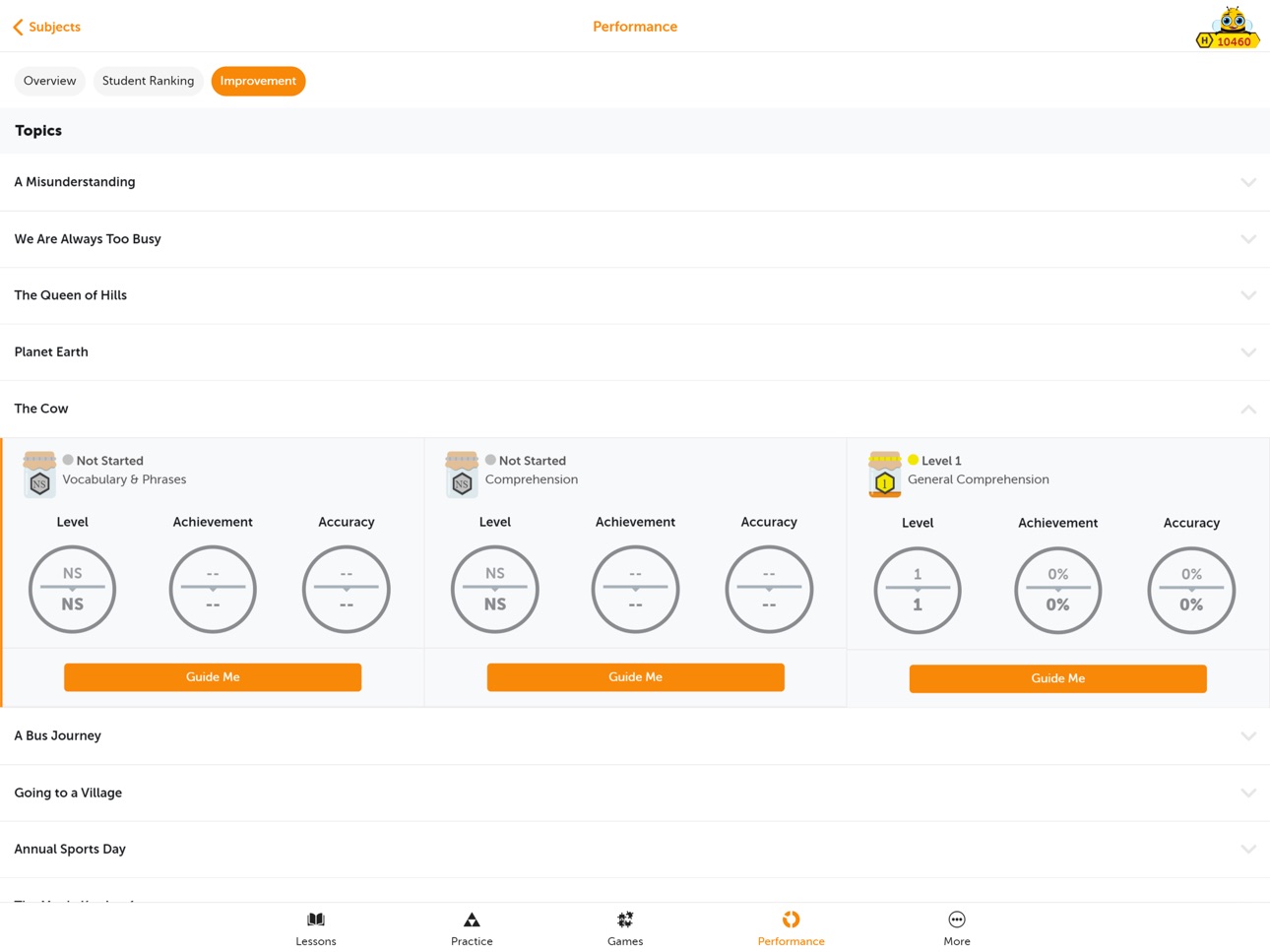
Task: Click Guide Me under Comprehension card
Action: (635, 677)
